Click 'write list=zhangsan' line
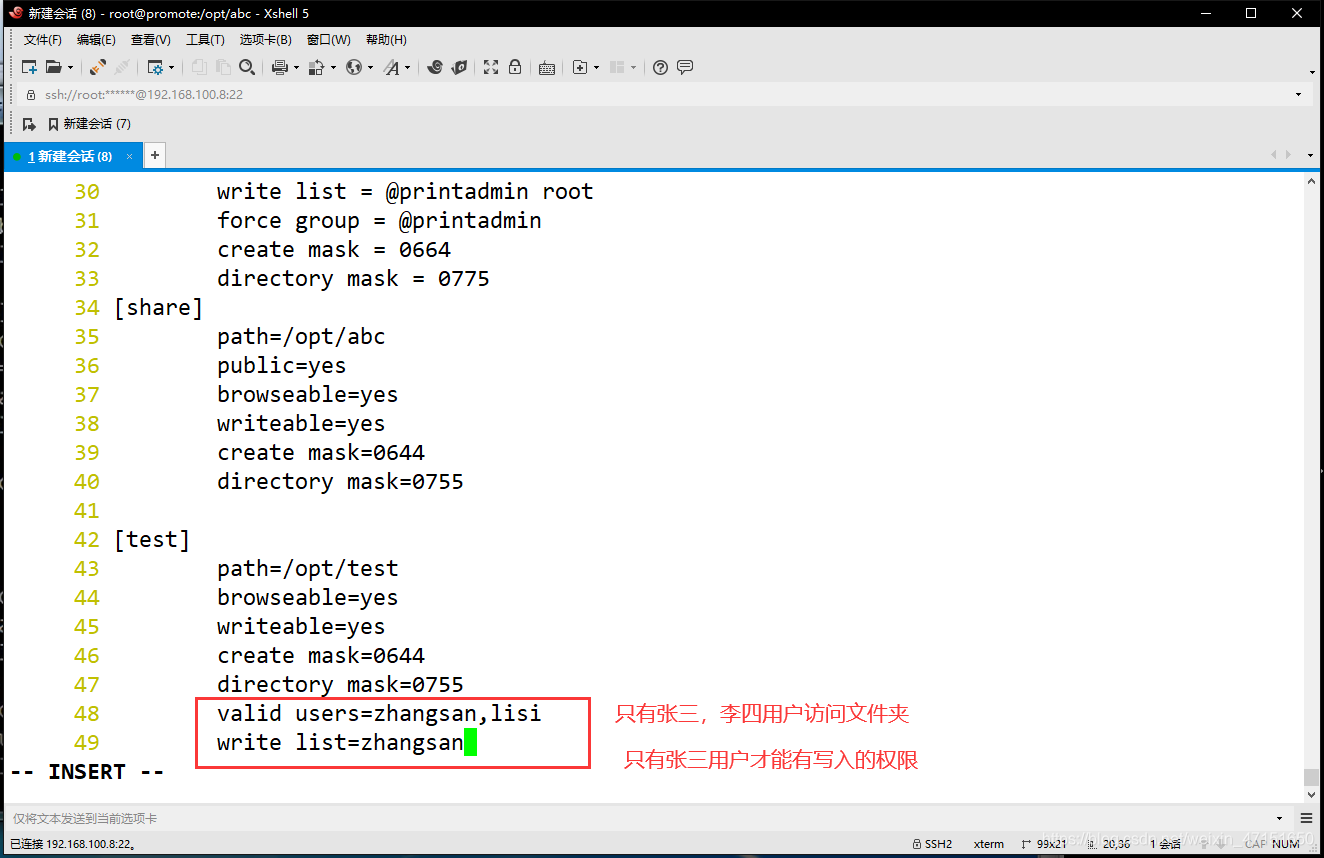The image size is (1324, 858). pyautogui.click(x=340, y=743)
